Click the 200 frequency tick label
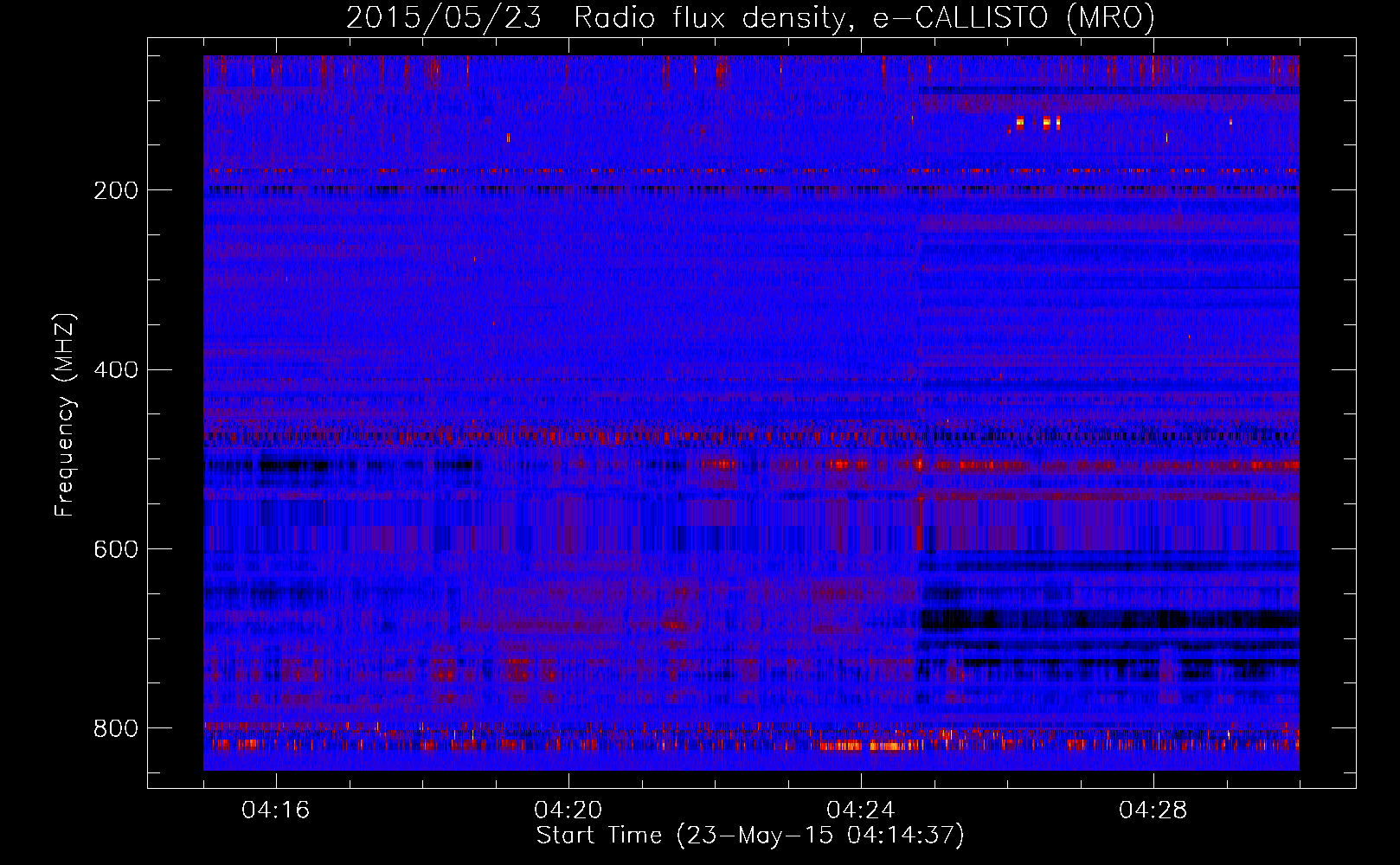 [x=116, y=190]
